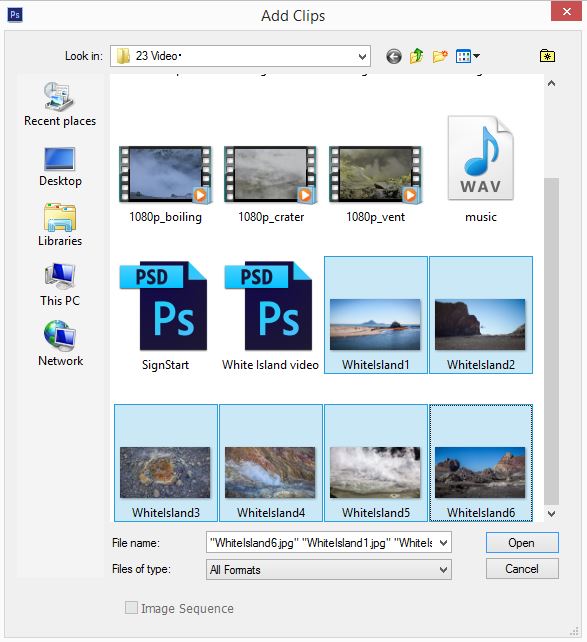Open Network in sidebar
The image size is (587, 642).
(60, 344)
